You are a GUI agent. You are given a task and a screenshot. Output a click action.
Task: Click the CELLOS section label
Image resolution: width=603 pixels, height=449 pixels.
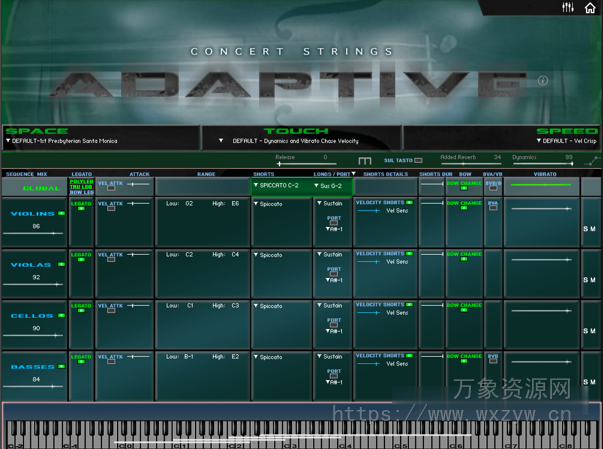coord(32,316)
